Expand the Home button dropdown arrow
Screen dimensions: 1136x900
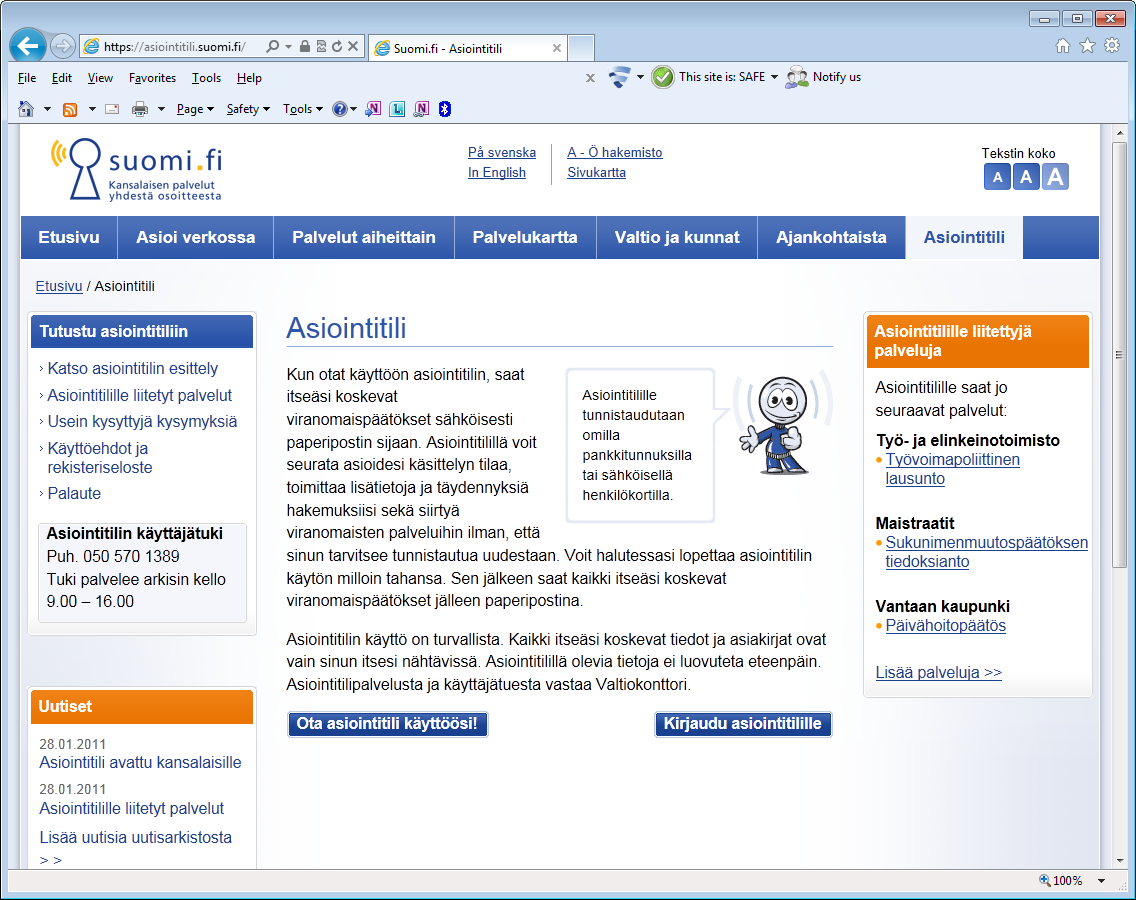pos(47,109)
